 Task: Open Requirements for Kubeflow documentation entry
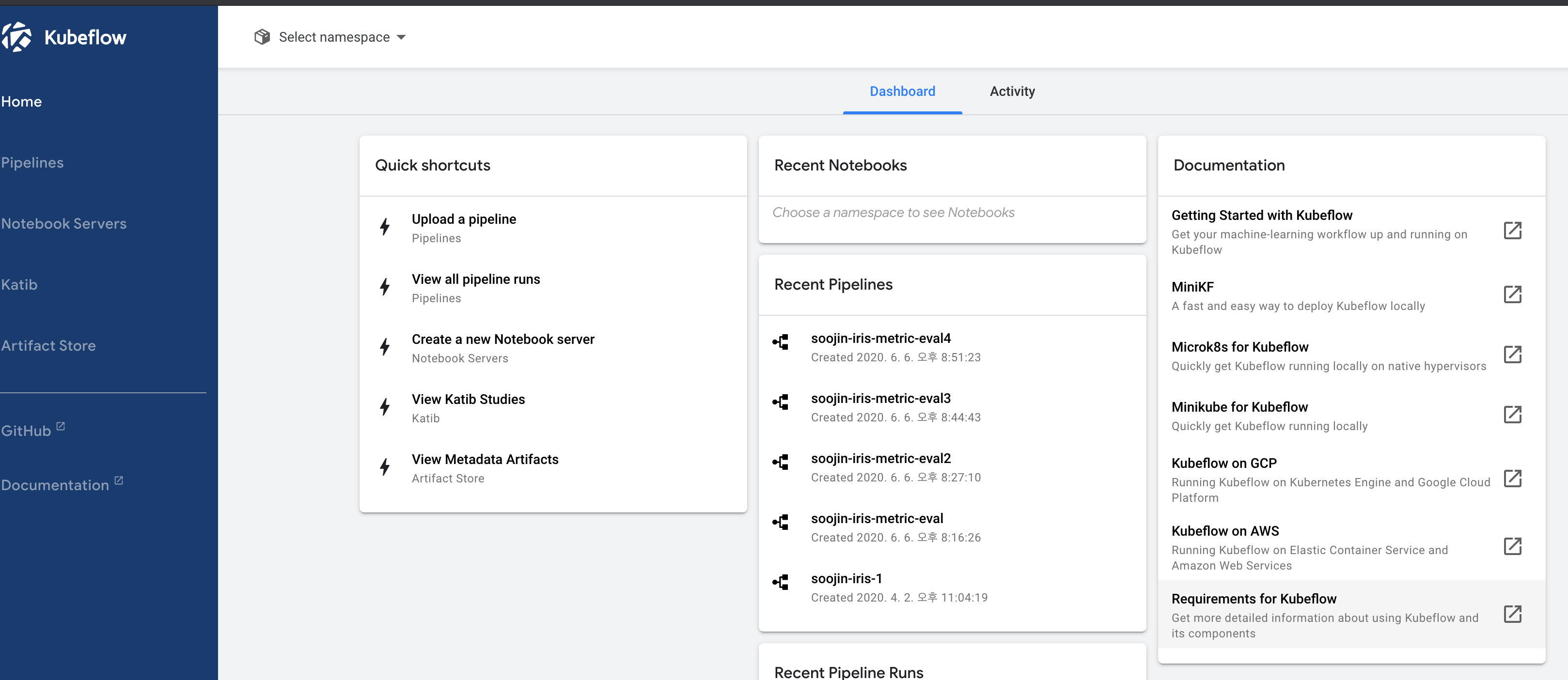(x=1254, y=599)
